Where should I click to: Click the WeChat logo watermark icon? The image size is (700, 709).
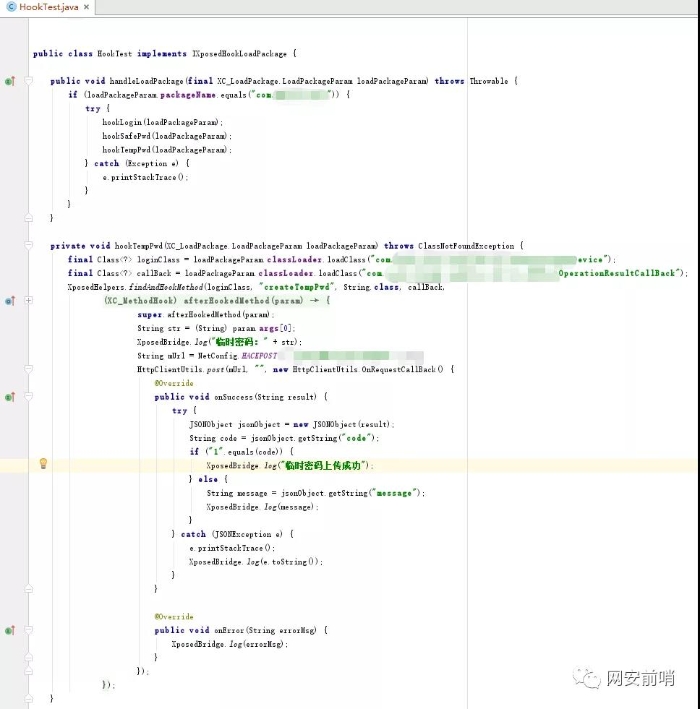(587, 678)
